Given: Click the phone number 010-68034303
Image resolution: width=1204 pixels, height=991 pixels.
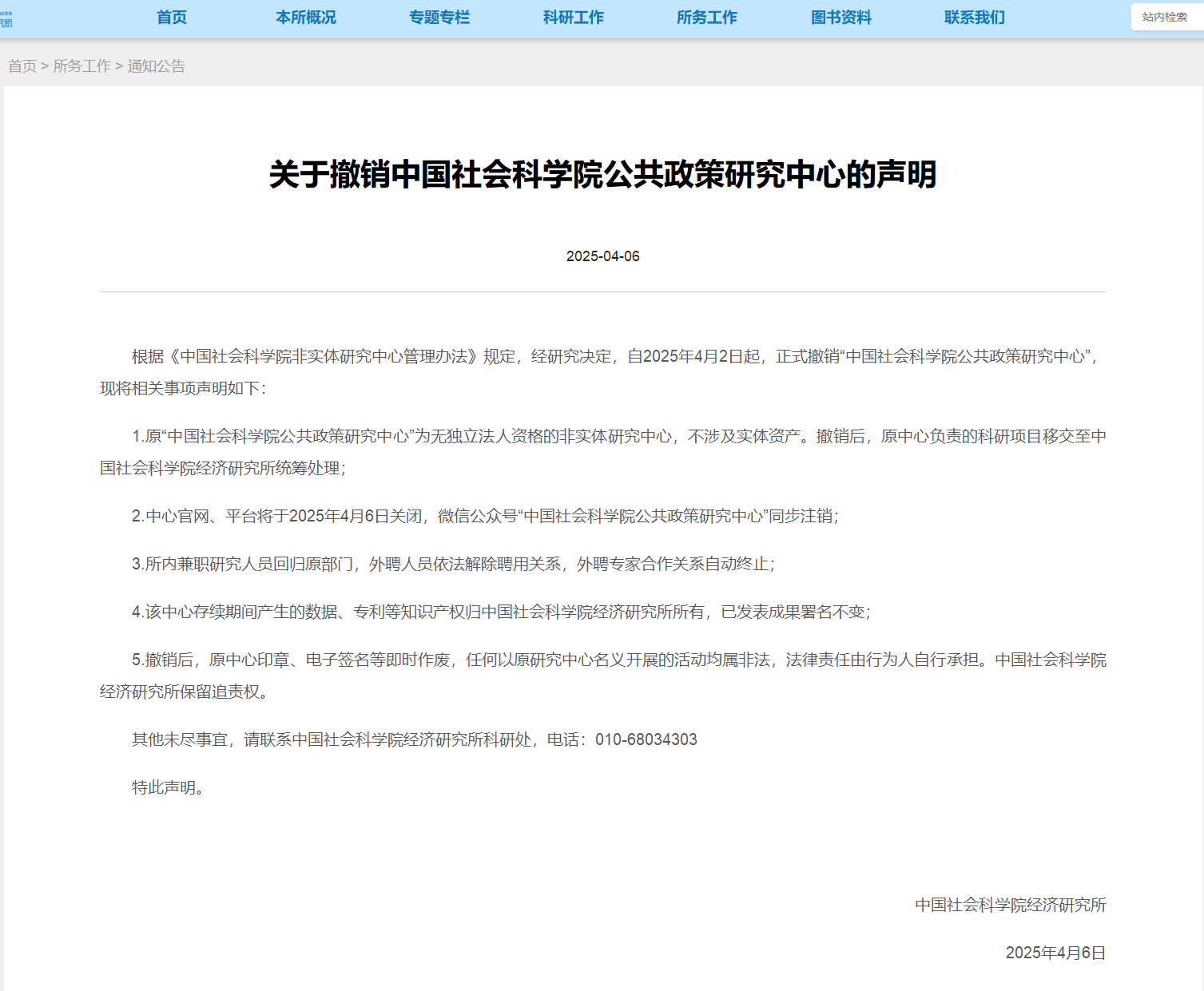Looking at the screenshot, I should (646, 739).
